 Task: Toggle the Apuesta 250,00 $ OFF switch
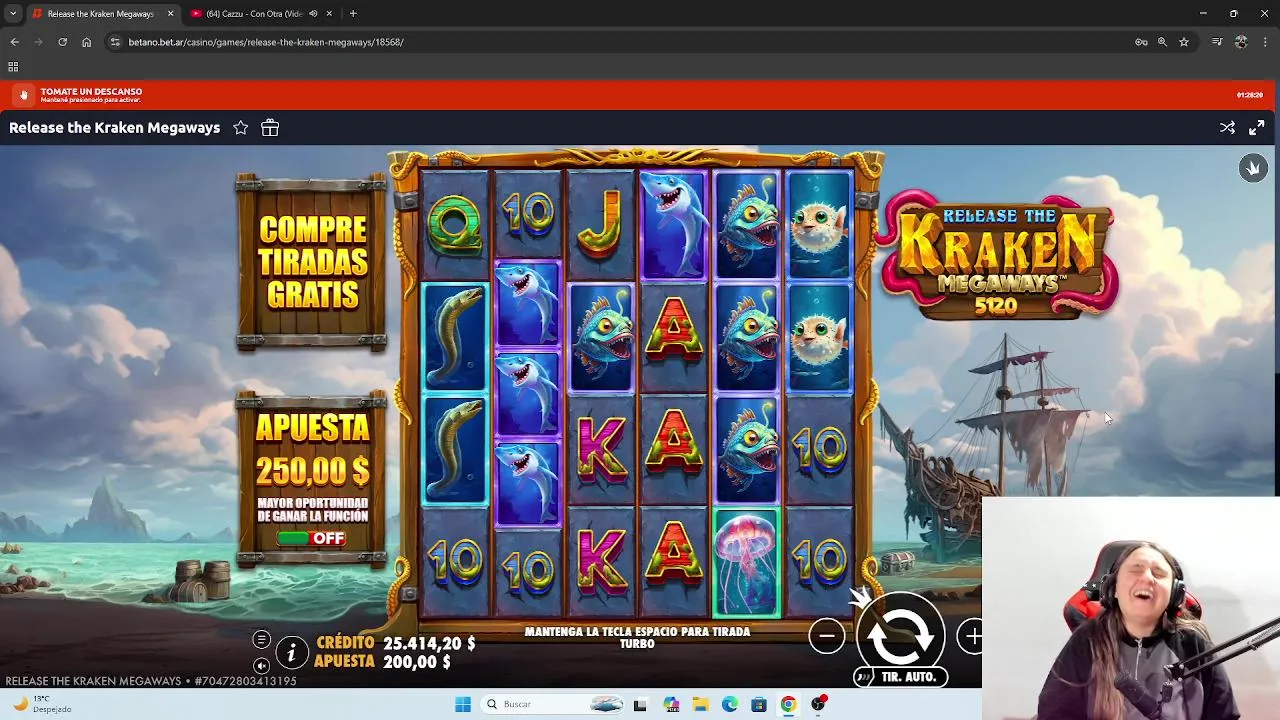[x=311, y=538]
